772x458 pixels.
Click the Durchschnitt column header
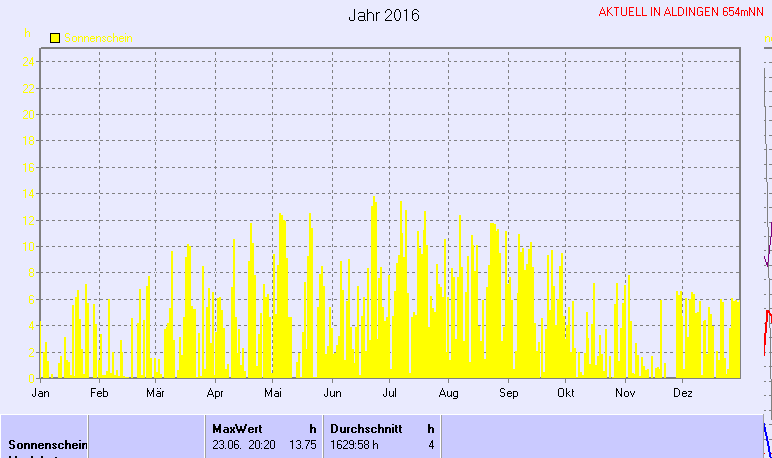(366, 428)
